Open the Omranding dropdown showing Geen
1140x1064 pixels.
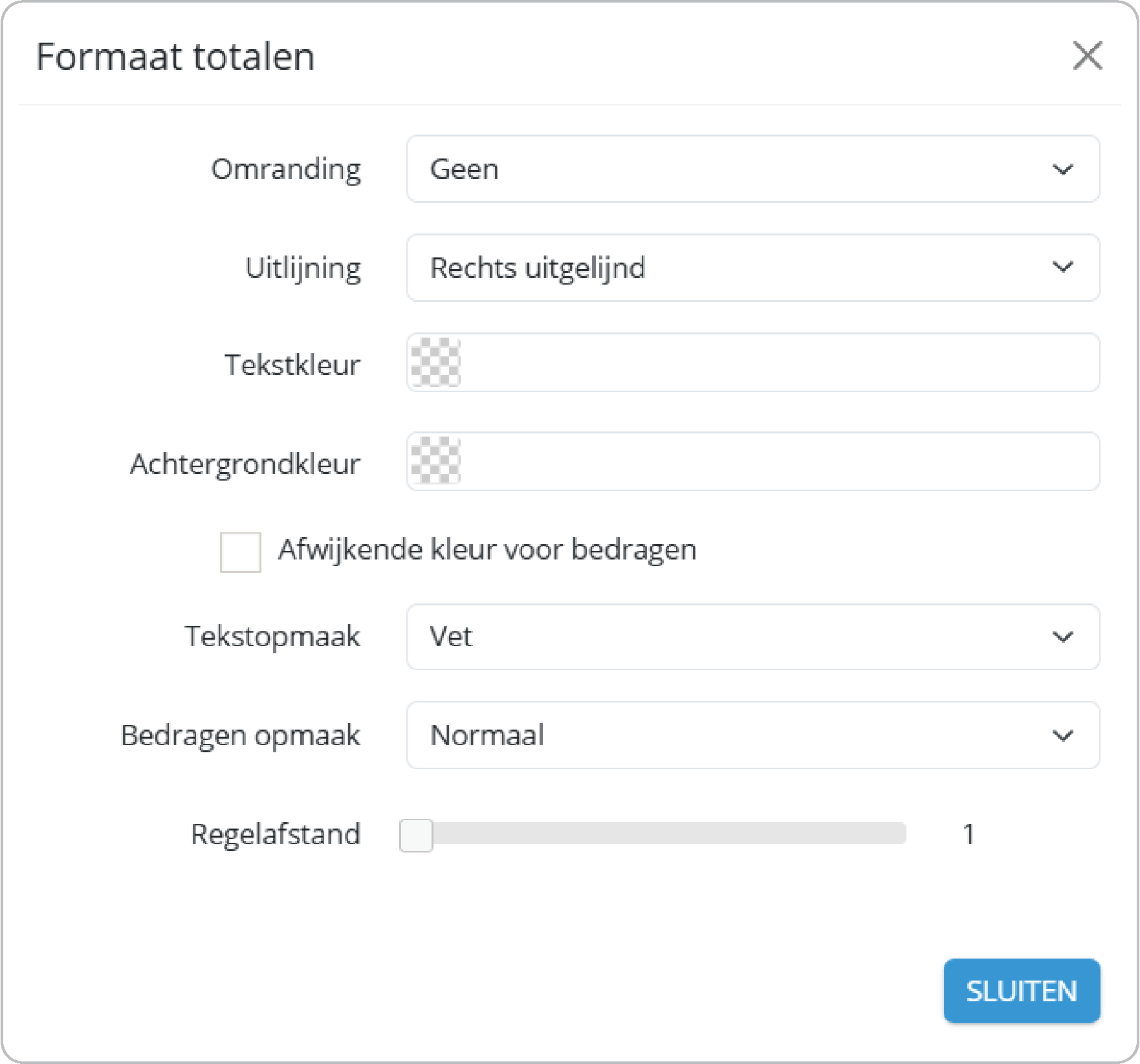click(x=752, y=169)
